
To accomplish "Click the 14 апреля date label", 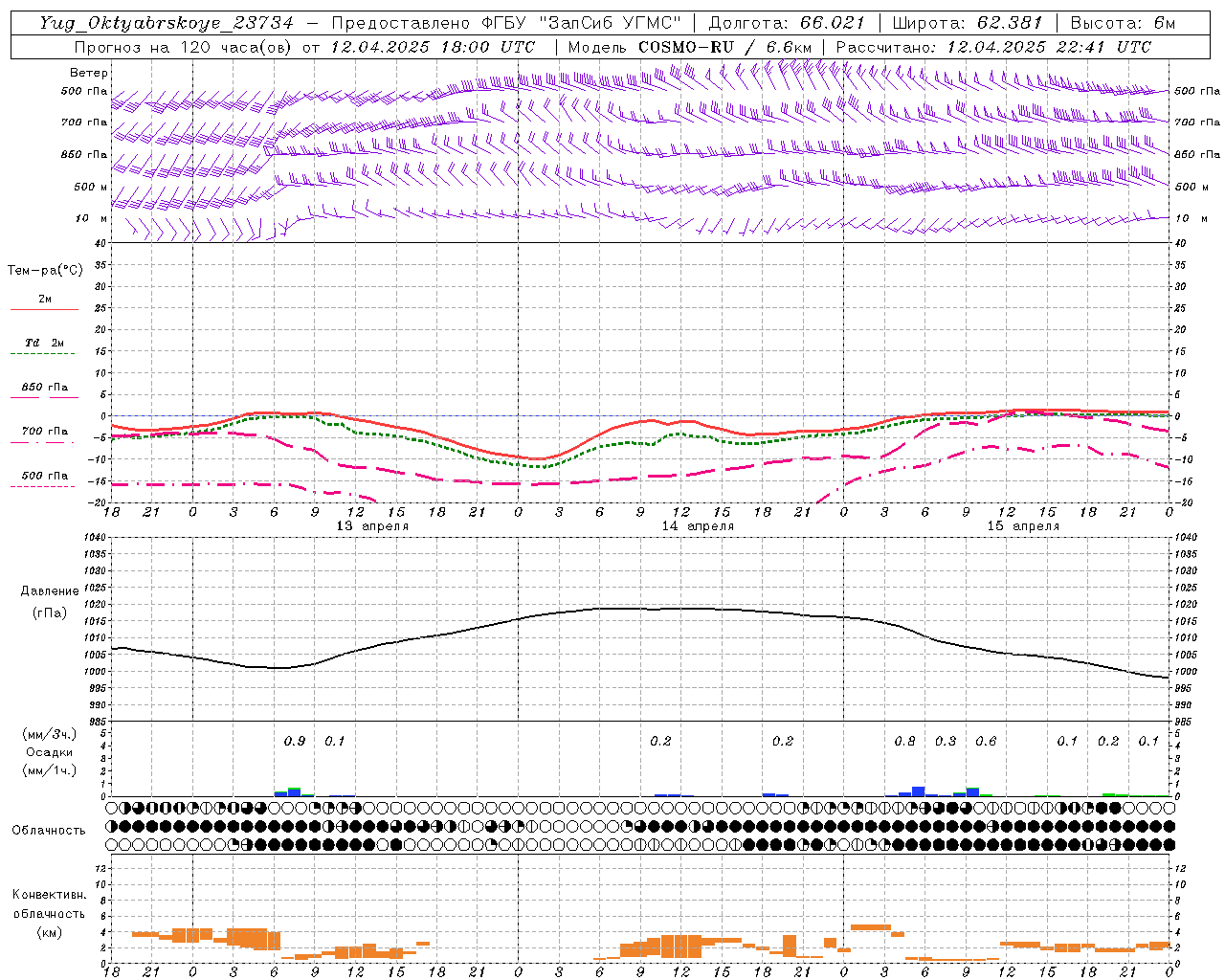I will click(698, 526).
